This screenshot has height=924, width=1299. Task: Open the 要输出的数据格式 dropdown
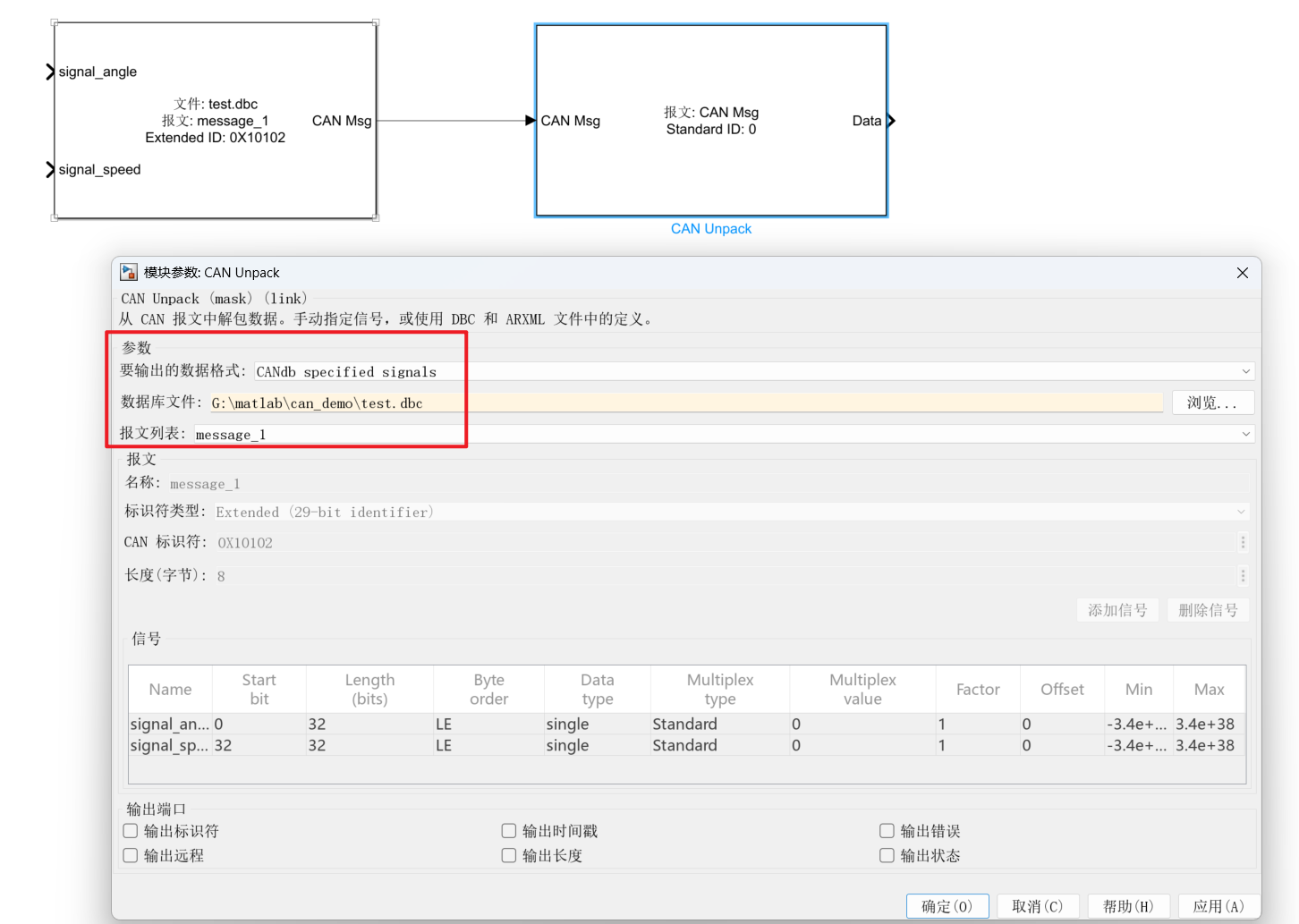(754, 371)
